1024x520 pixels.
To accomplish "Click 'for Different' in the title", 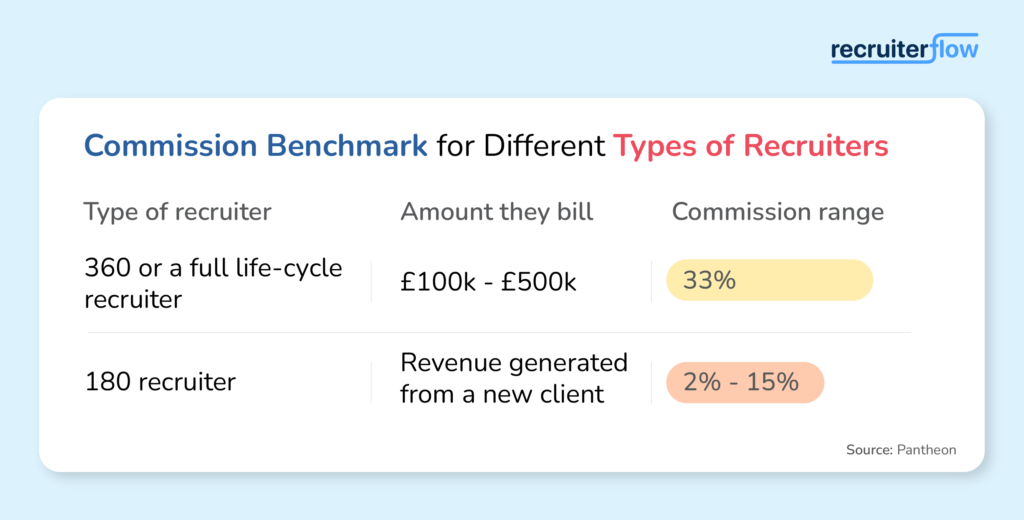I will click(x=521, y=146).
